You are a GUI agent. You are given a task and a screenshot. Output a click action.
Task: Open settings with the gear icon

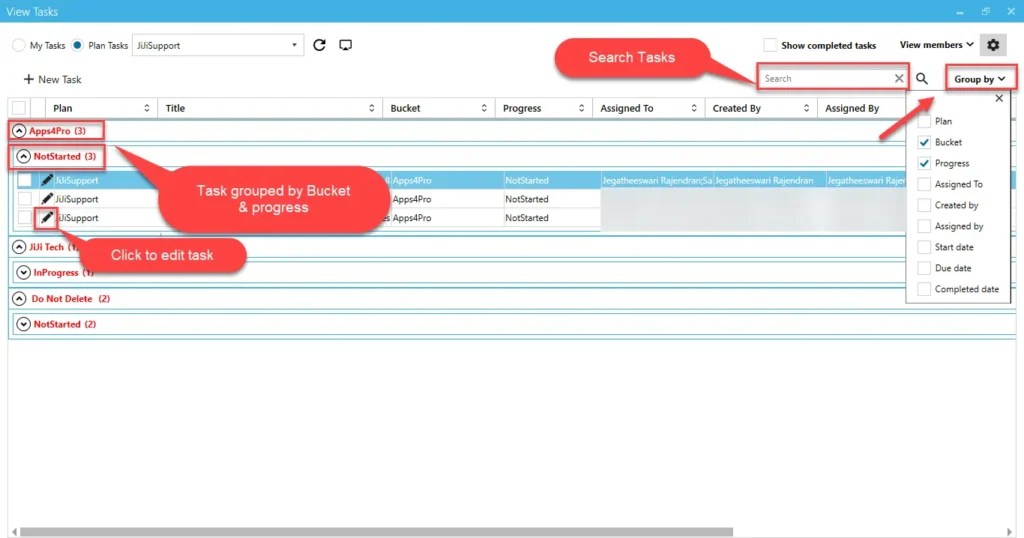tap(992, 45)
